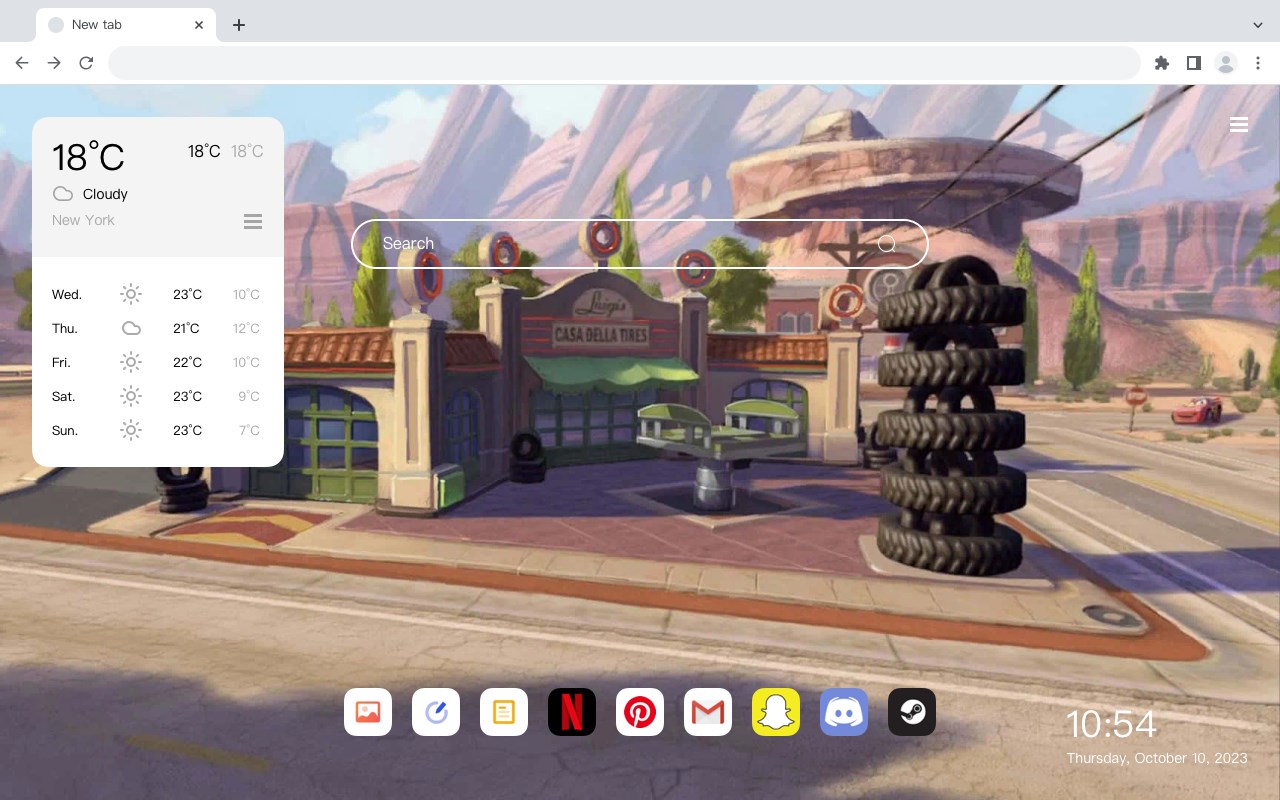
Task: Click the current 18°C temperature reading
Action: (x=88, y=157)
